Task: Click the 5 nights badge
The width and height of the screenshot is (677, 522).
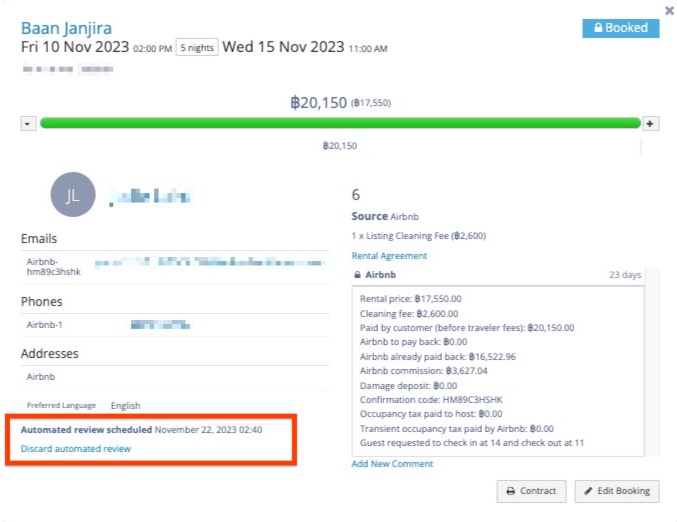Action: pos(196,47)
